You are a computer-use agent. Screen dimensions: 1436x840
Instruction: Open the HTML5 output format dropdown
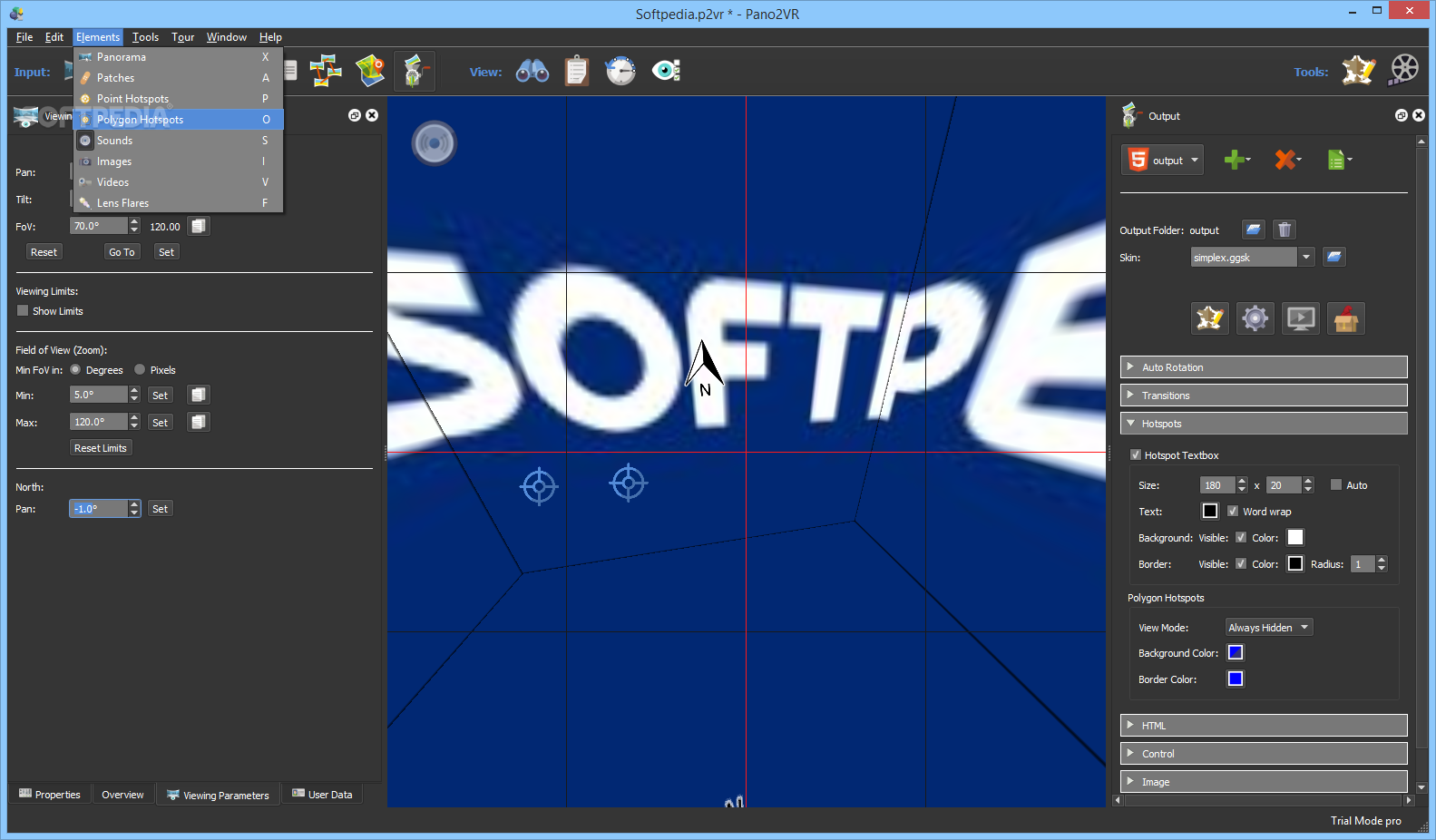(x=1163, y=160)
